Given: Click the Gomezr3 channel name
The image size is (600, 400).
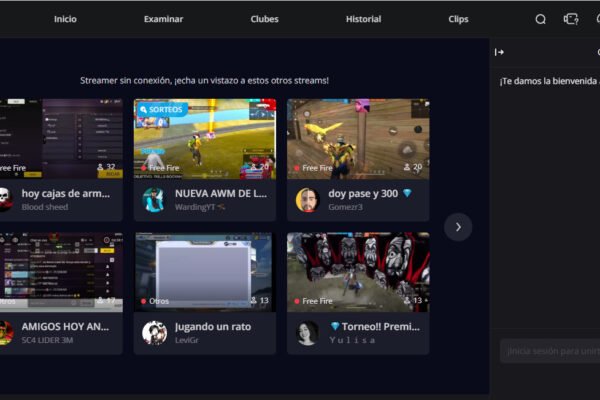Looking at the screenshot, I should [345, 207].
